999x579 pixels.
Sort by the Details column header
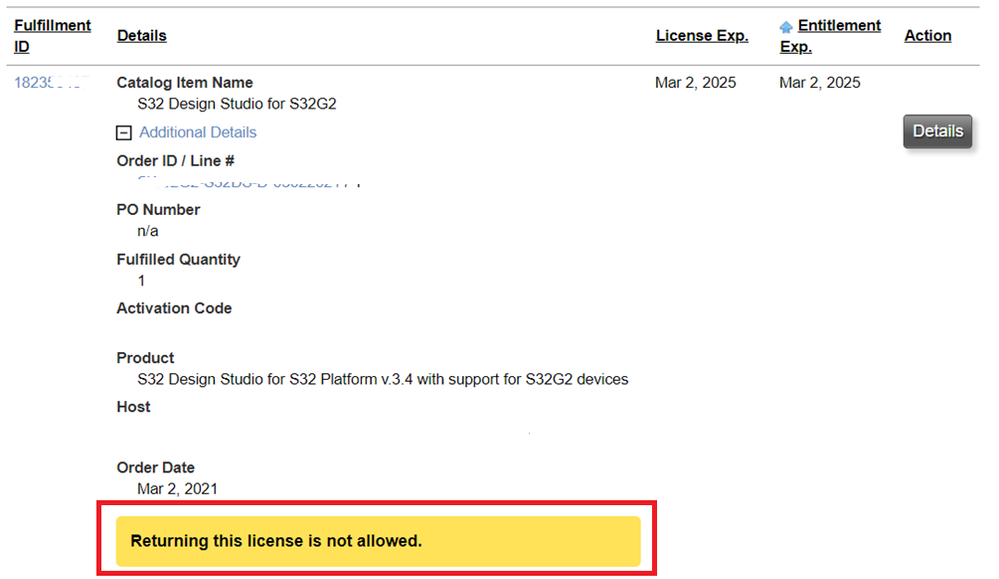142,36
